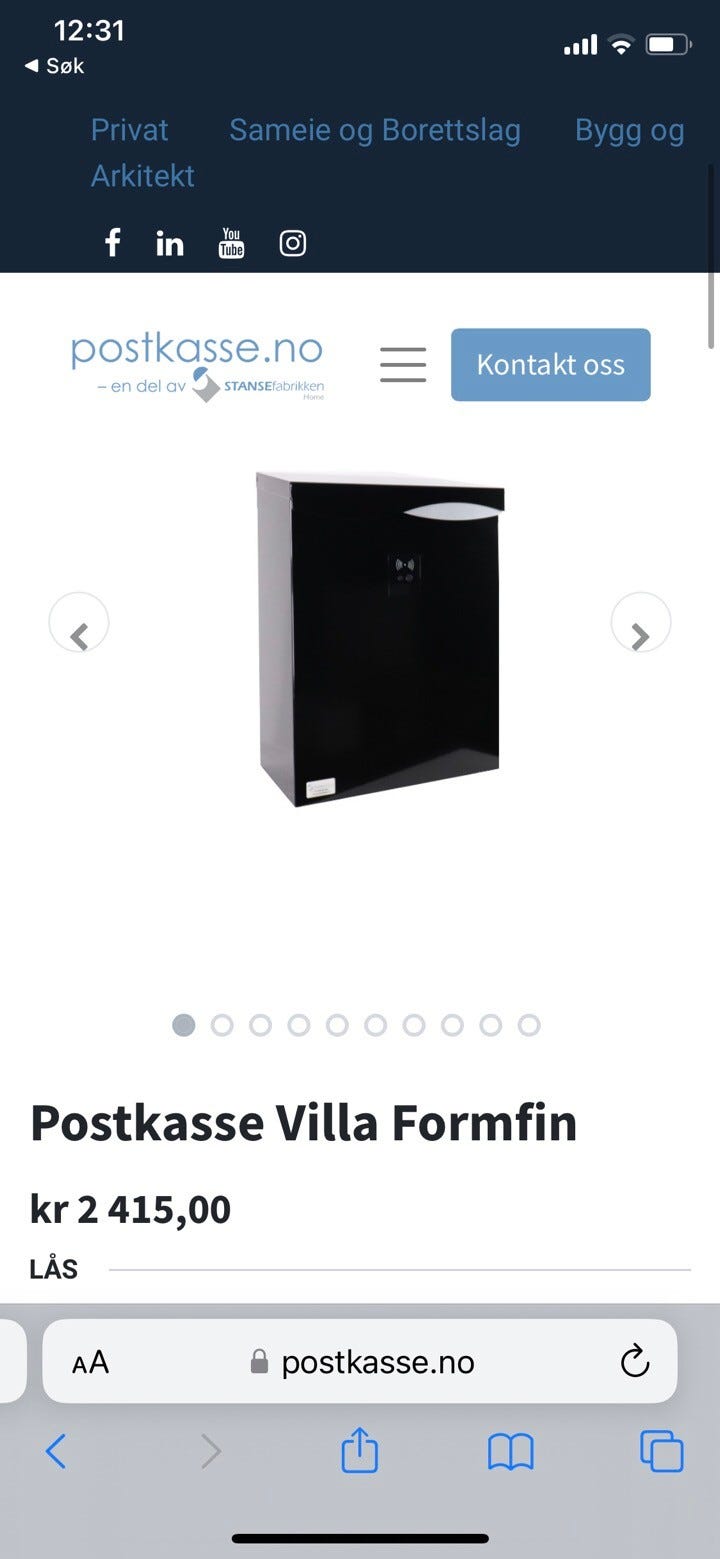
Task: Show open tabs in Safari
Action: tap(662, 1451)
